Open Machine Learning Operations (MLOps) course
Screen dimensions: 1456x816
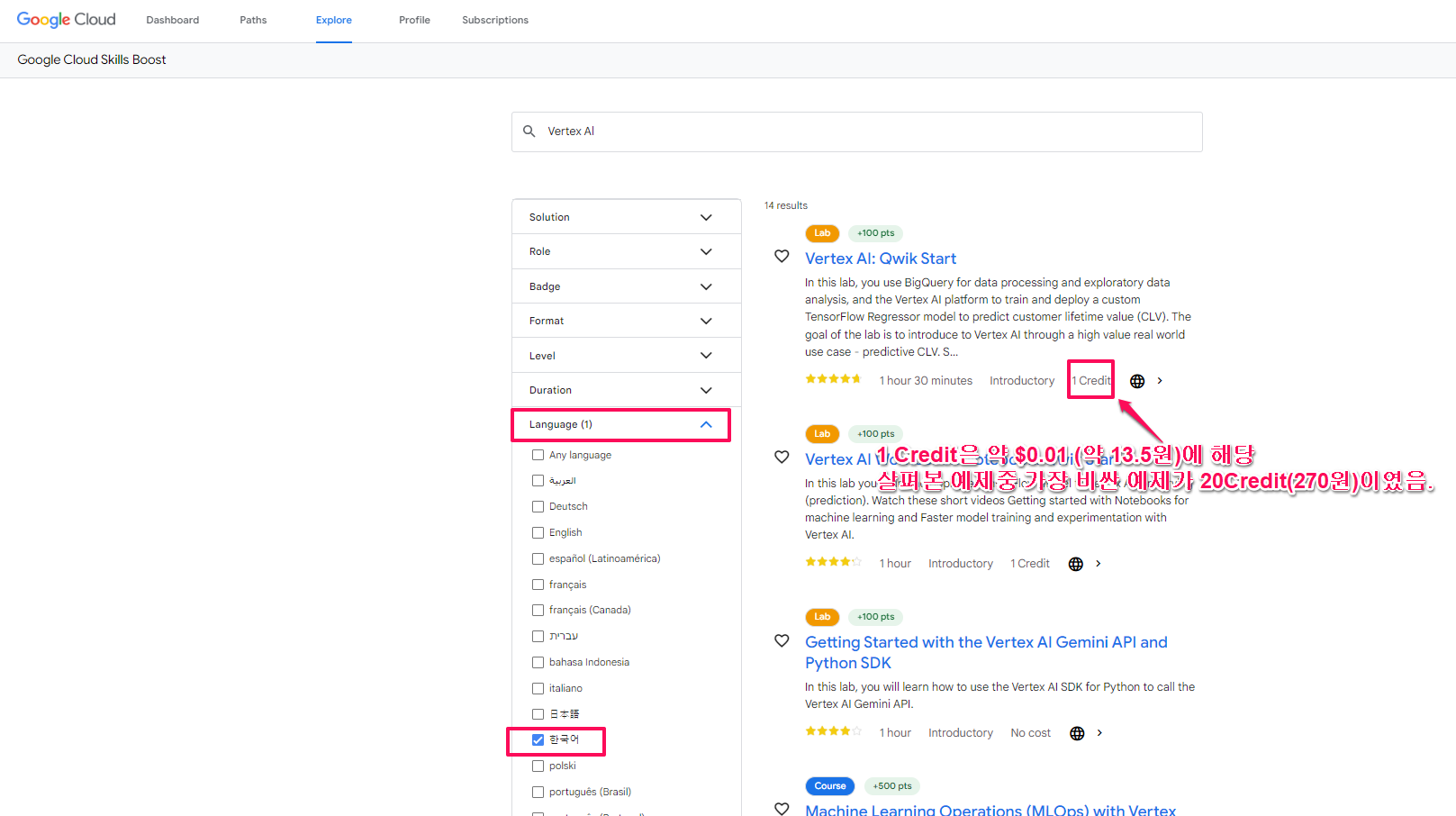pos(990,810)
